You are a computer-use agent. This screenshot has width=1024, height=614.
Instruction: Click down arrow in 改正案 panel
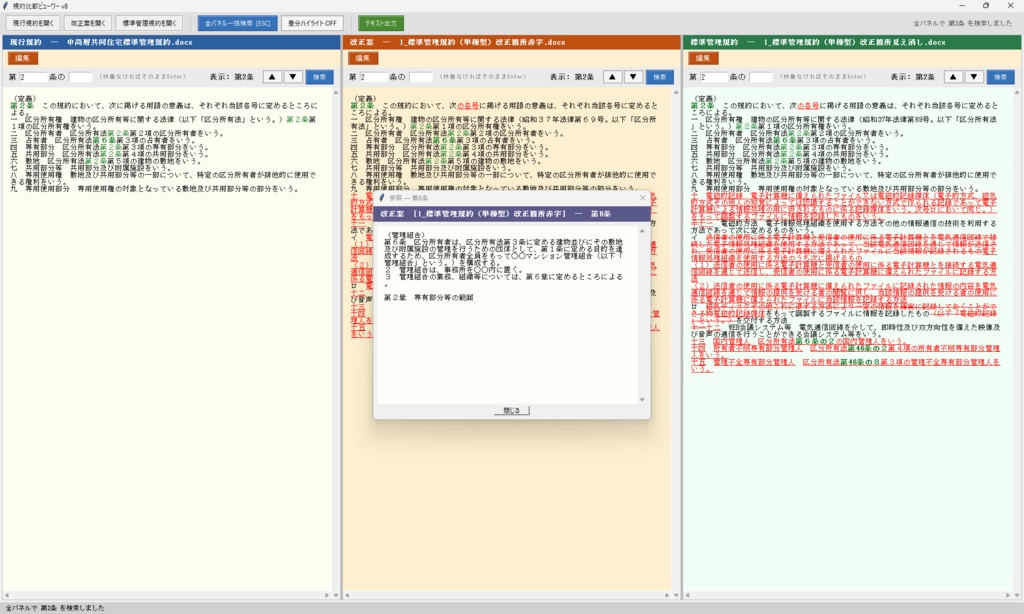[633, 77]
